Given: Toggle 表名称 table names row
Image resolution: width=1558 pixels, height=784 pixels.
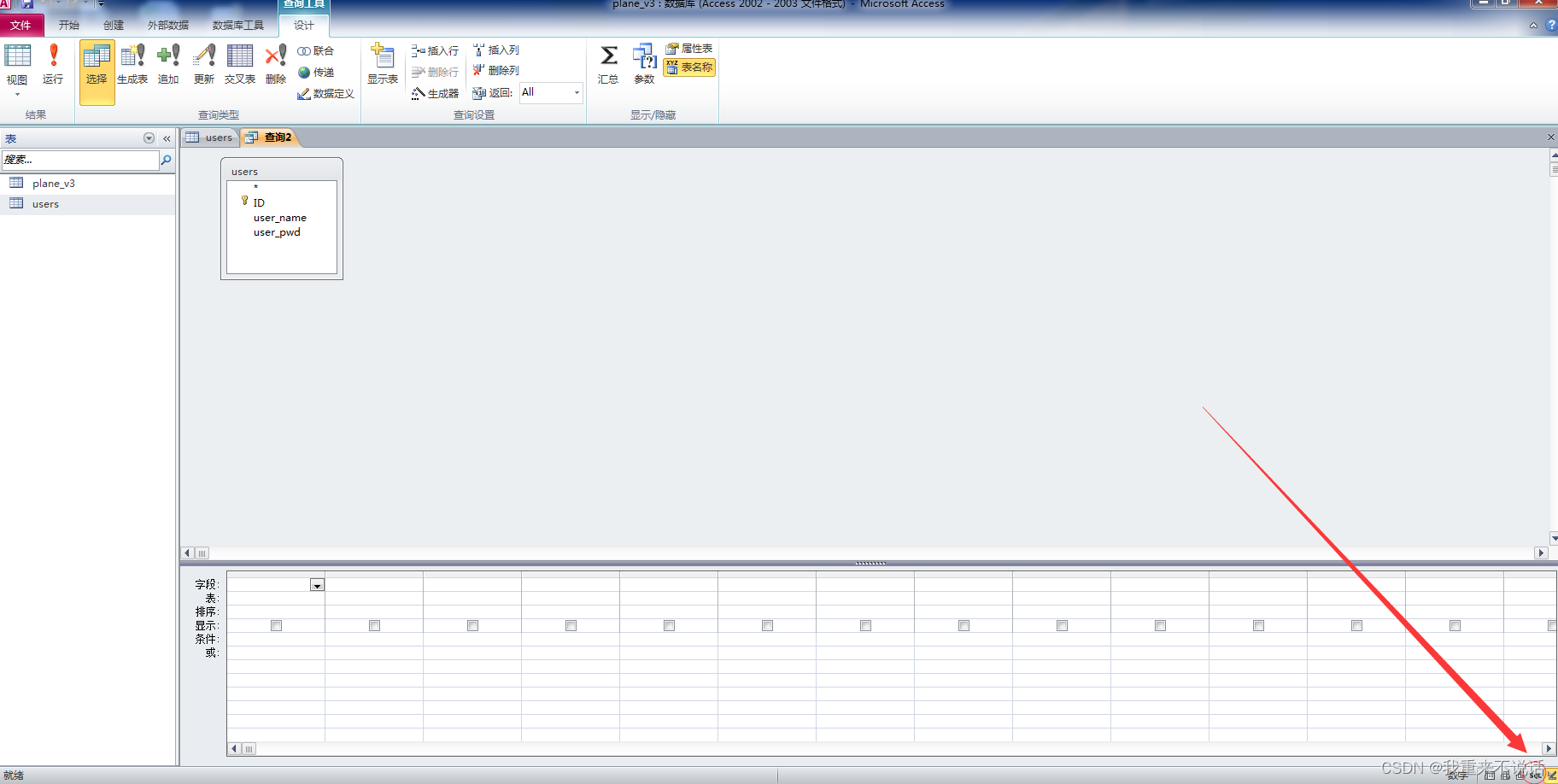Looking at the screenshot, I should pyautogui.click(x=689, y=67).
